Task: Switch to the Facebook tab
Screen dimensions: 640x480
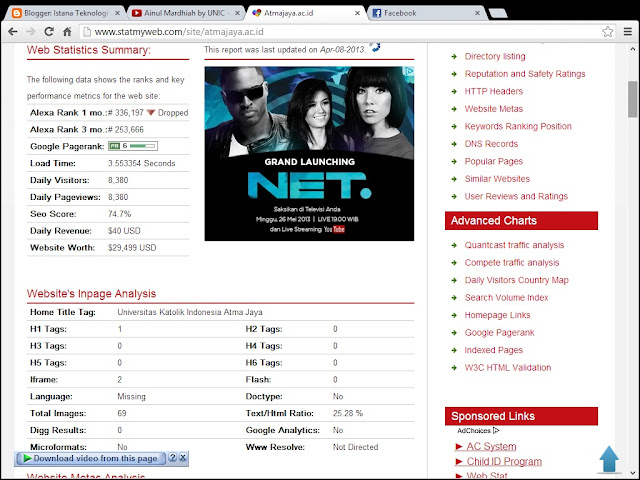Action: [x=425, y=13]
